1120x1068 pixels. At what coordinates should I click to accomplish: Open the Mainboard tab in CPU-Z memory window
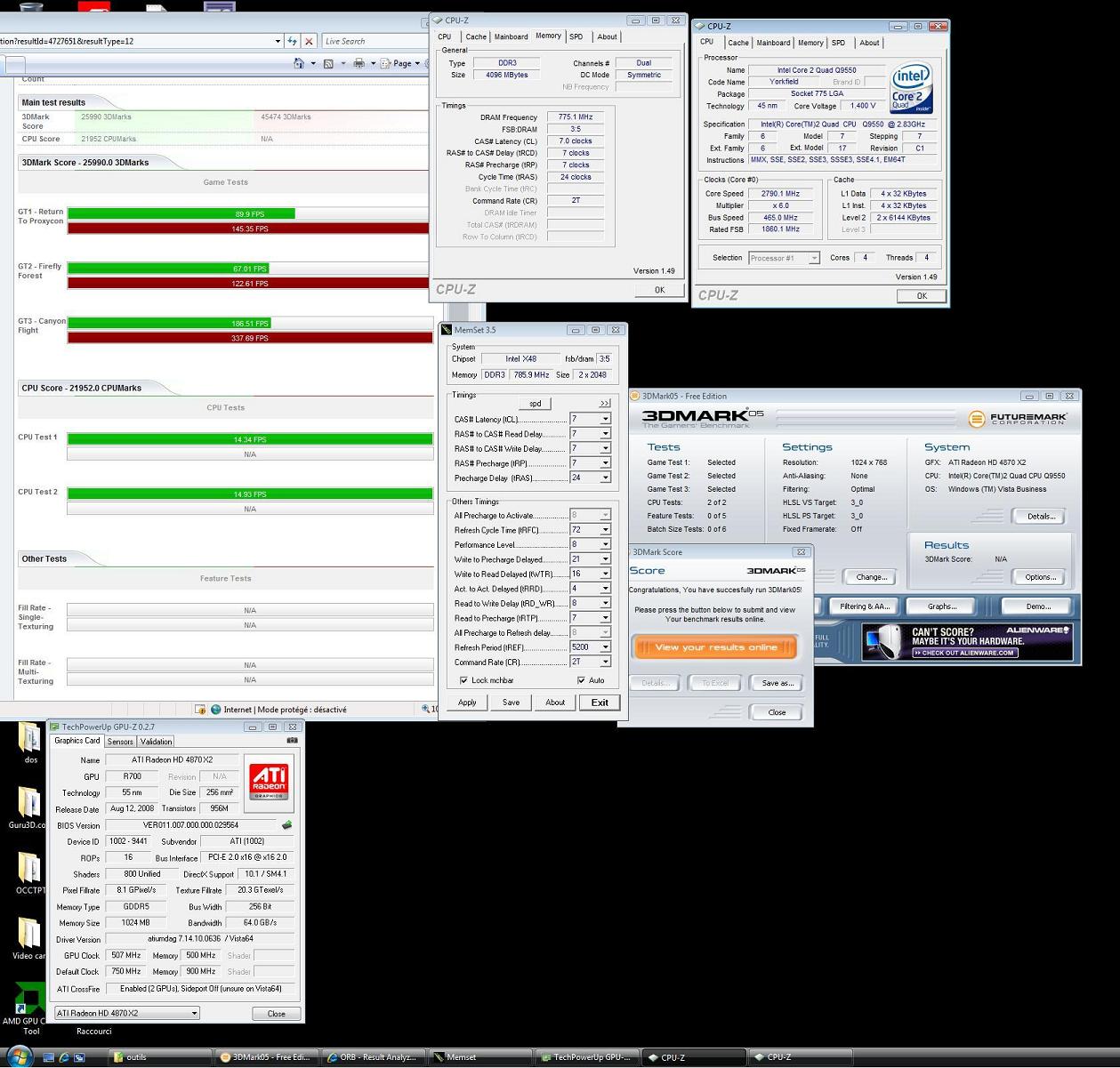511,37
